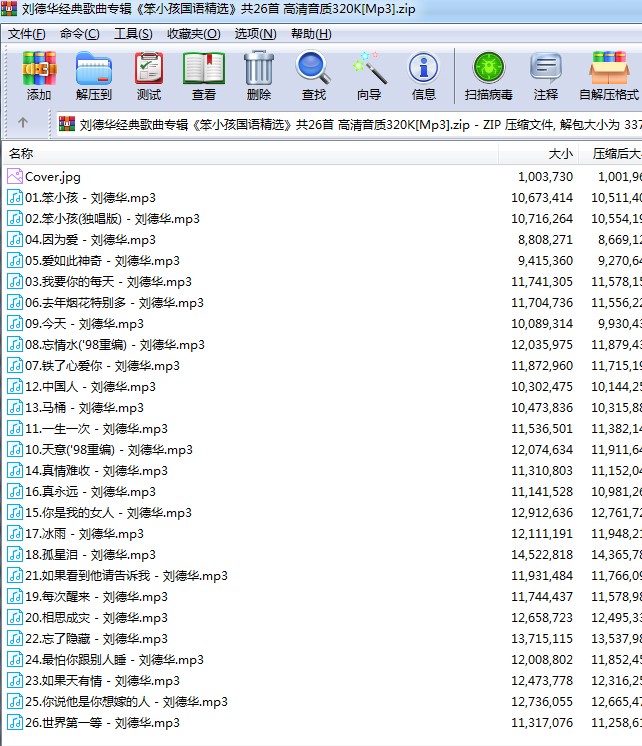Select file name Cover.jpg
Screen dimensions: 642x746
tap(53, 177)
